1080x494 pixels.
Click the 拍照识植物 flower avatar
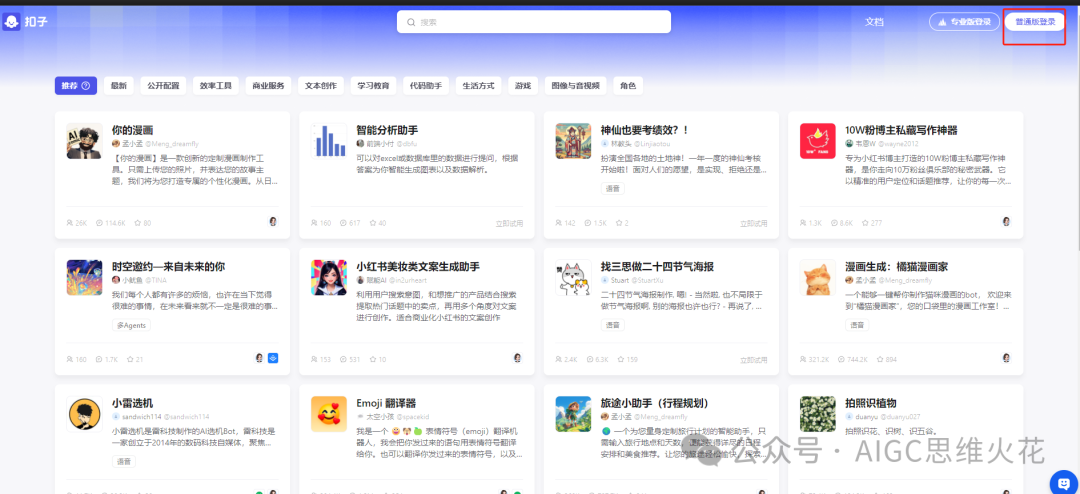click(x=818, y=414)
